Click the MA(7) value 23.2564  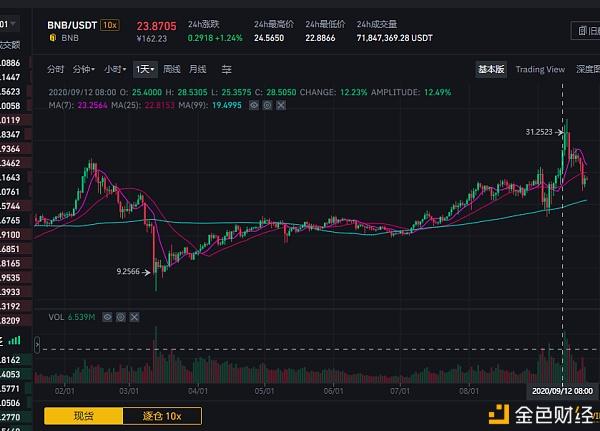coord(93,105)
